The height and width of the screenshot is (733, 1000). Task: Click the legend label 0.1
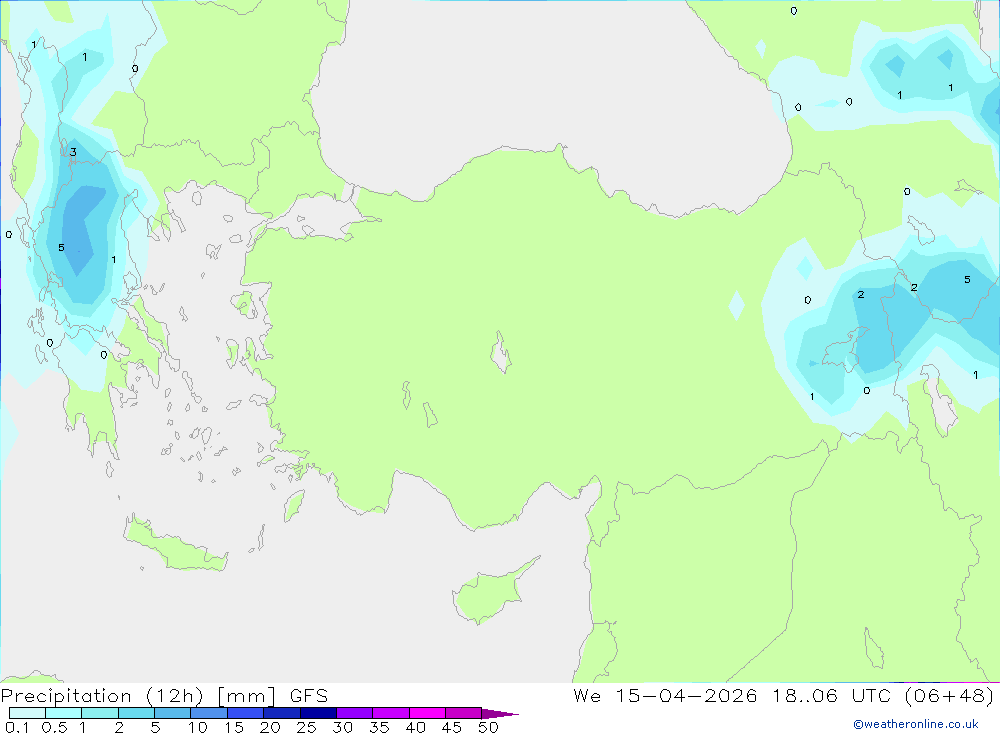(17, 727)
